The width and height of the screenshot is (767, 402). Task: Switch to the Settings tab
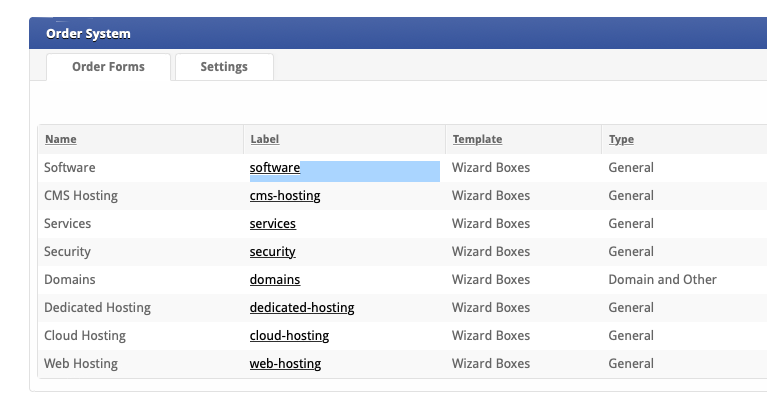tap(224, 67)
